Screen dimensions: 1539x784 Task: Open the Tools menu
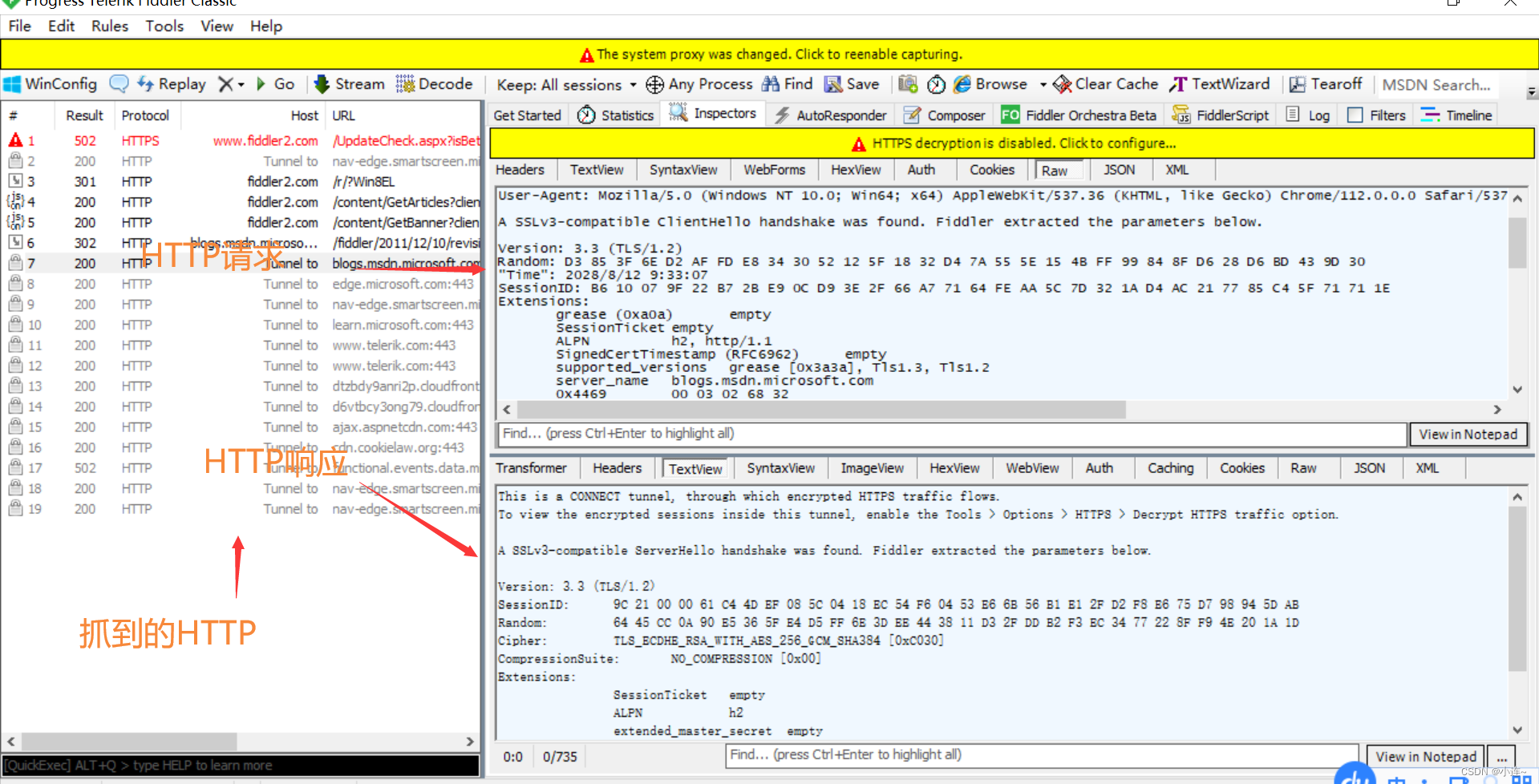(x=164, y=26)
